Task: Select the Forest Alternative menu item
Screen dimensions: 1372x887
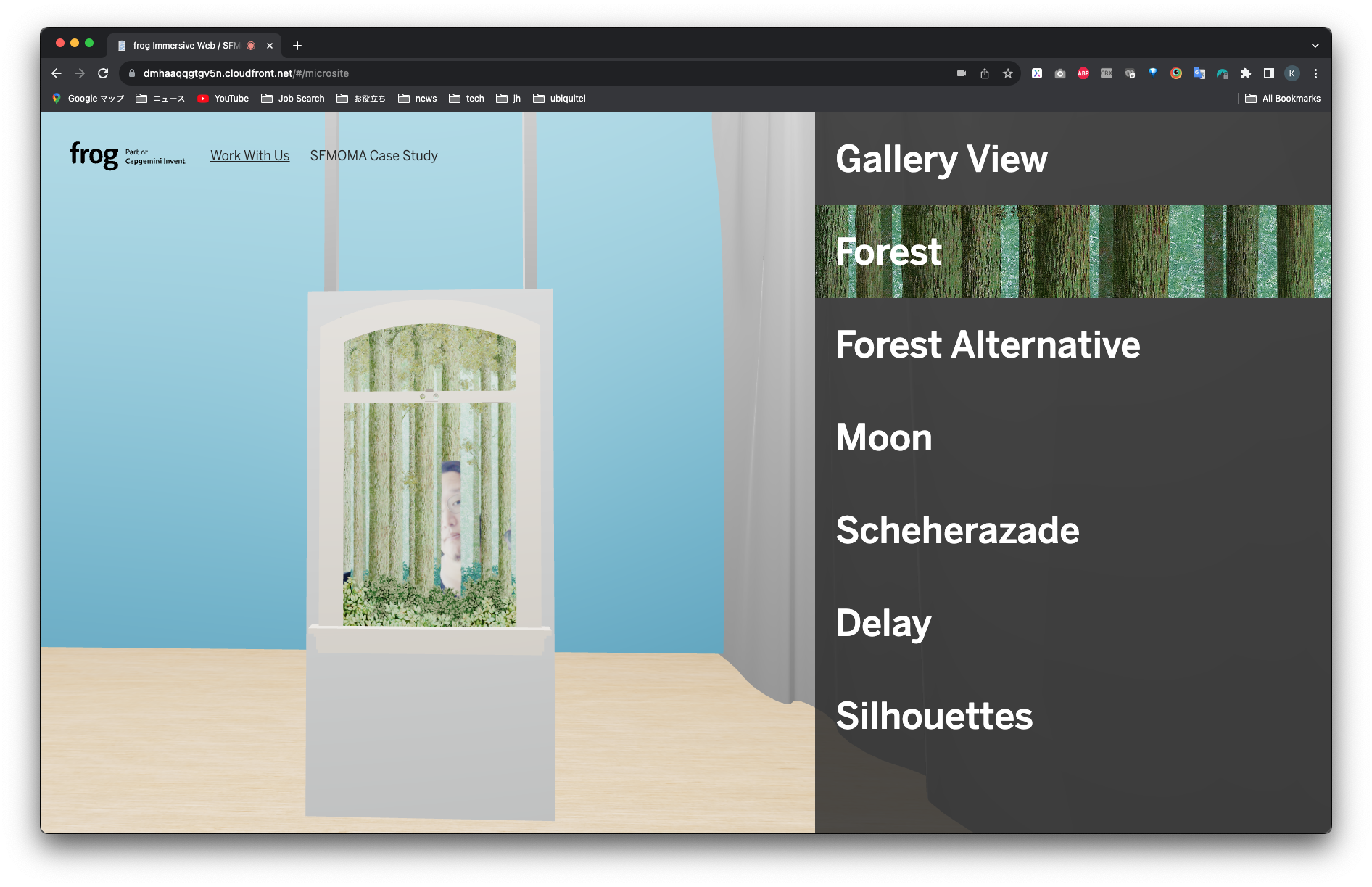Action: [1073, 345]
